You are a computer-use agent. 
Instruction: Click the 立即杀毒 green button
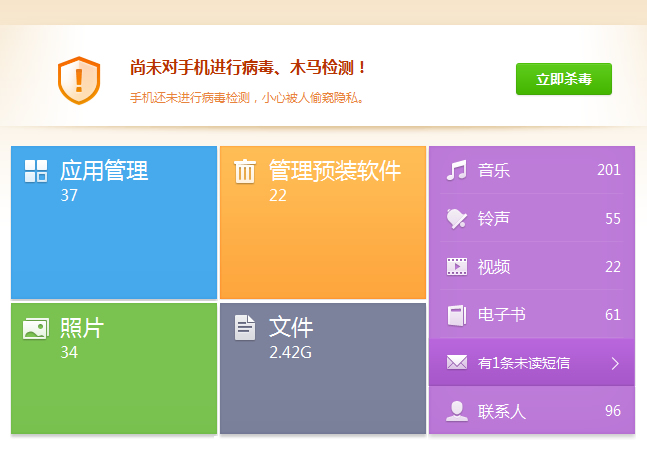pyautogui.click(x=564, y=79)
